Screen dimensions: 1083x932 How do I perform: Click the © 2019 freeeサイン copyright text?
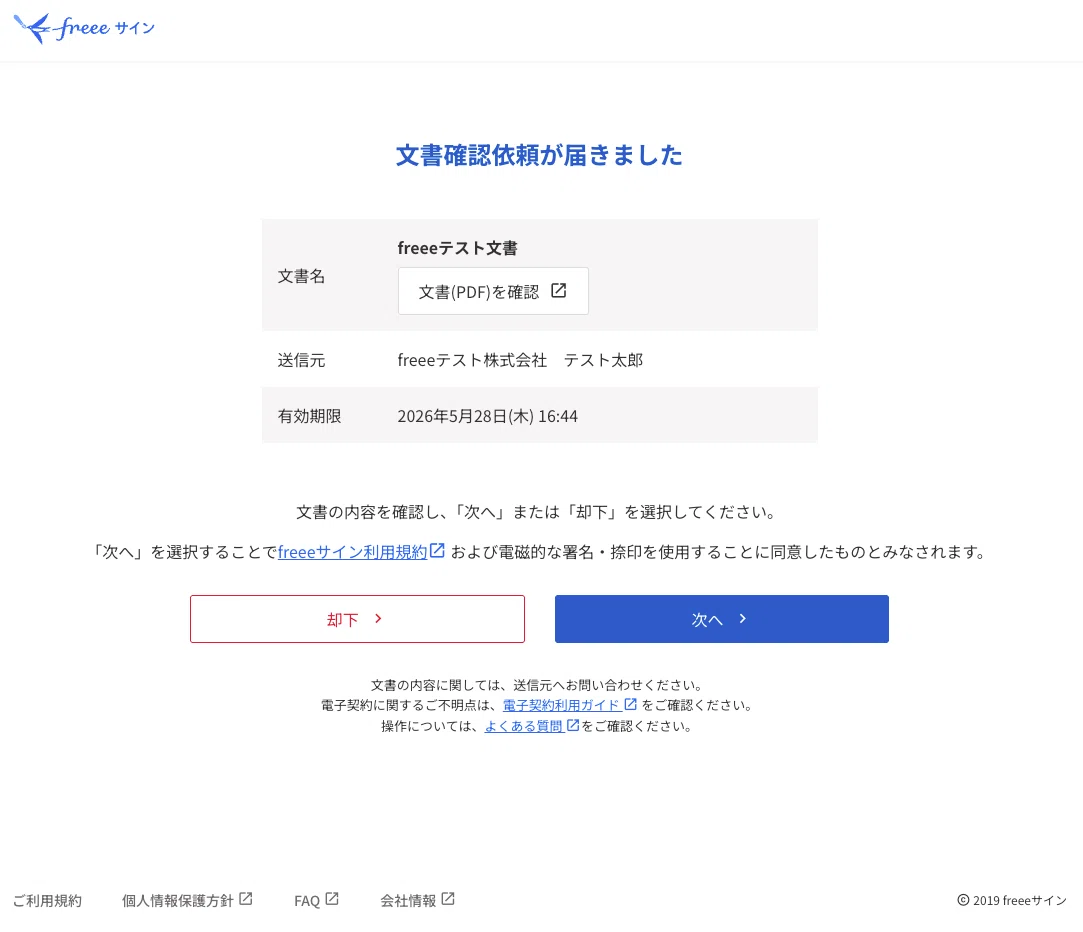coord(1012,900)
